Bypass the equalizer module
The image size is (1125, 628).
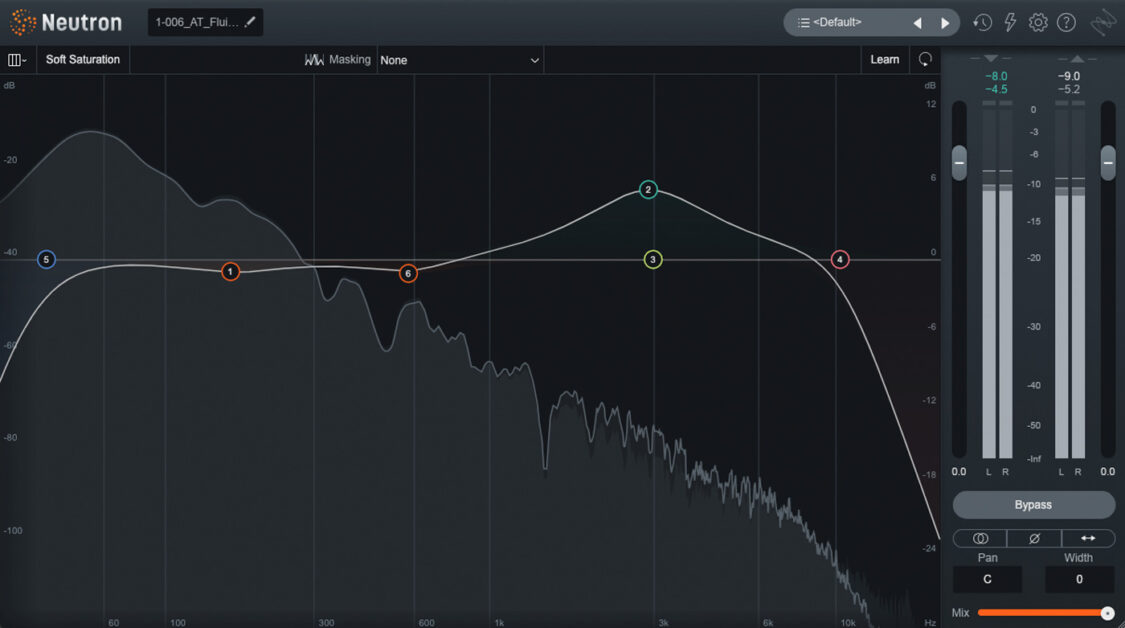point(1034,504)
